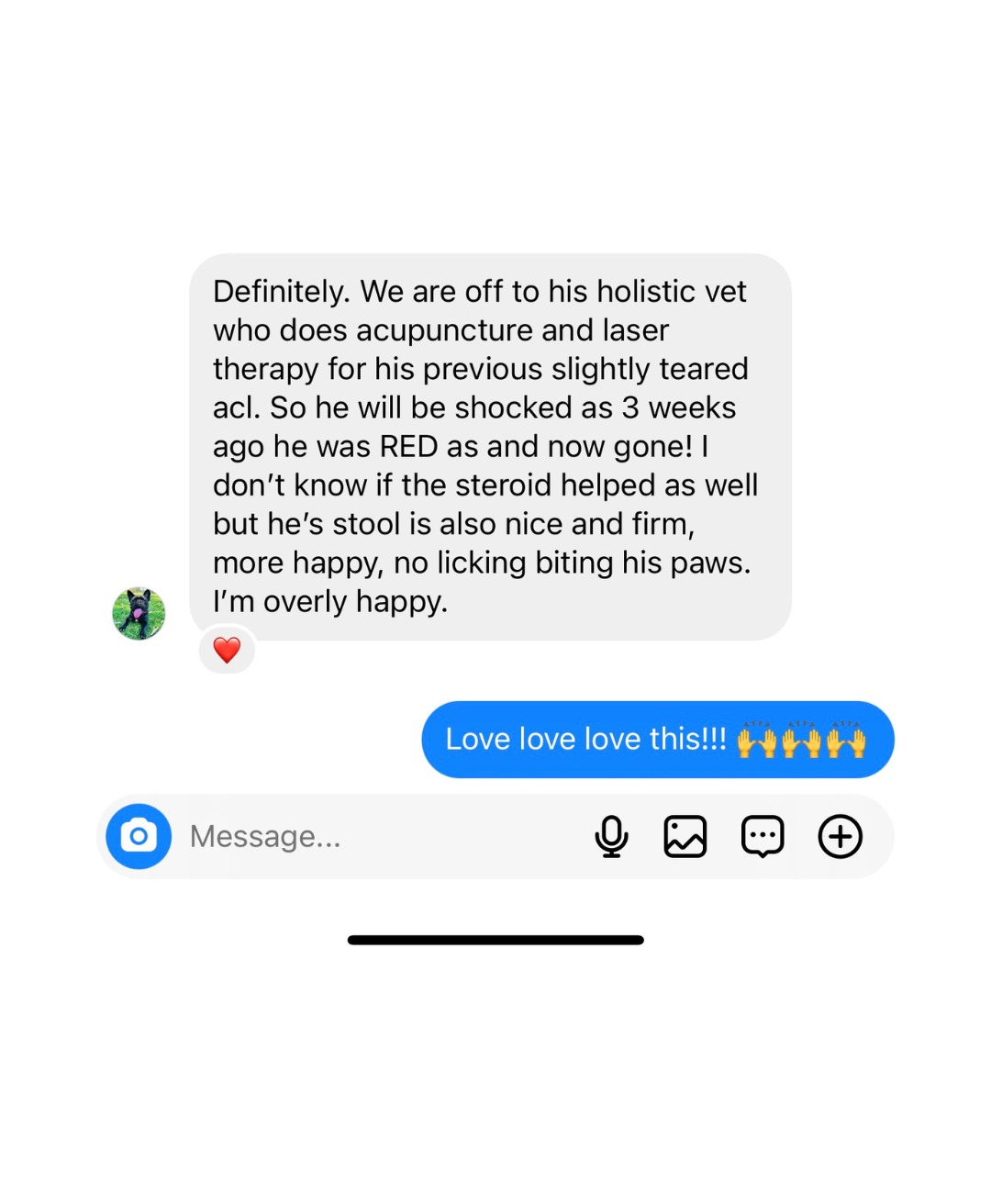The height and width of the screenshot is (1204, 991).
Task: Tap the red heart reaction badge
Action: point(227,650)
